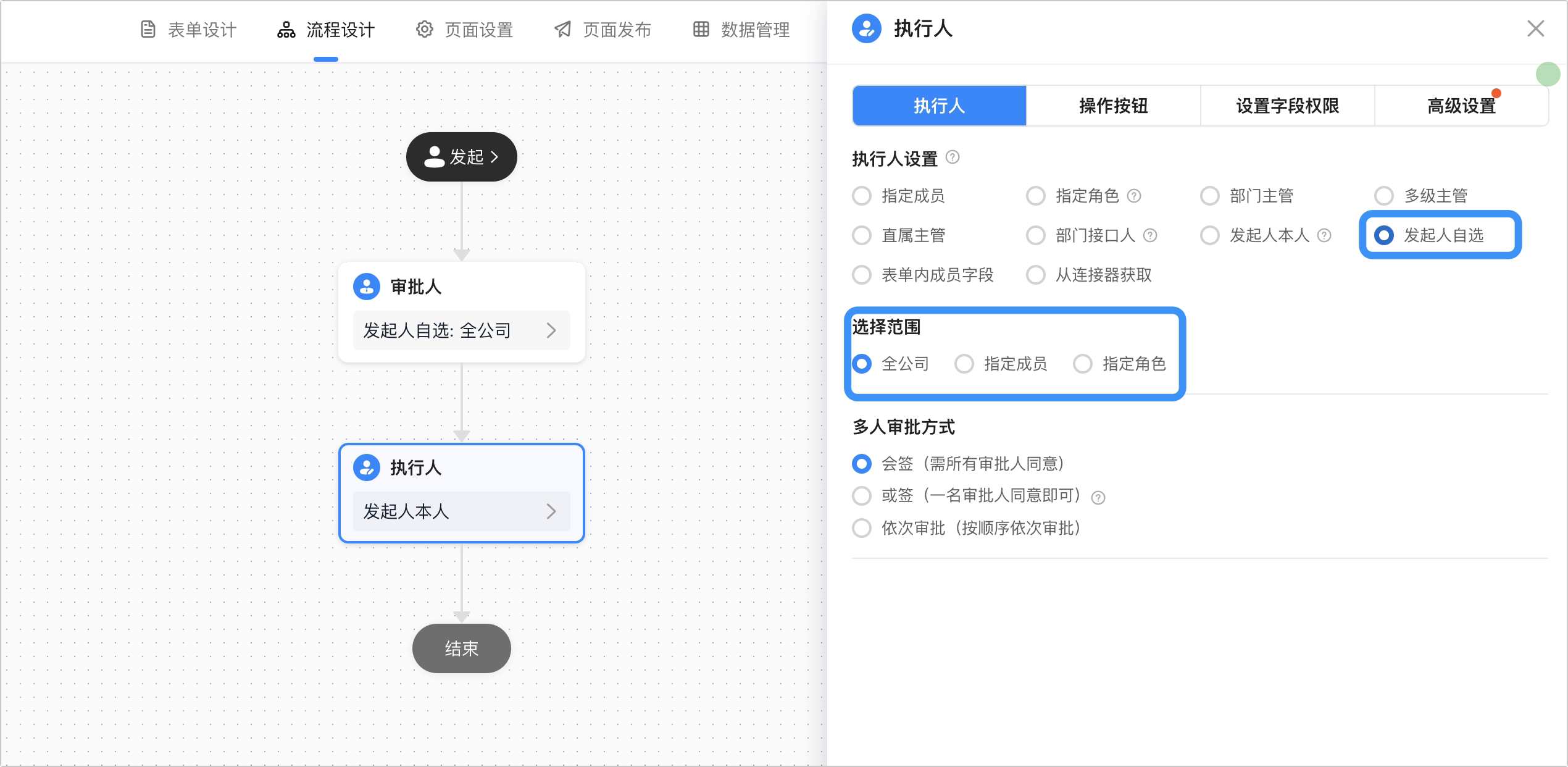Go to 表单设计 in top navigation
This screenshot has width=1568, height=767.
click(x=189, y=30)
